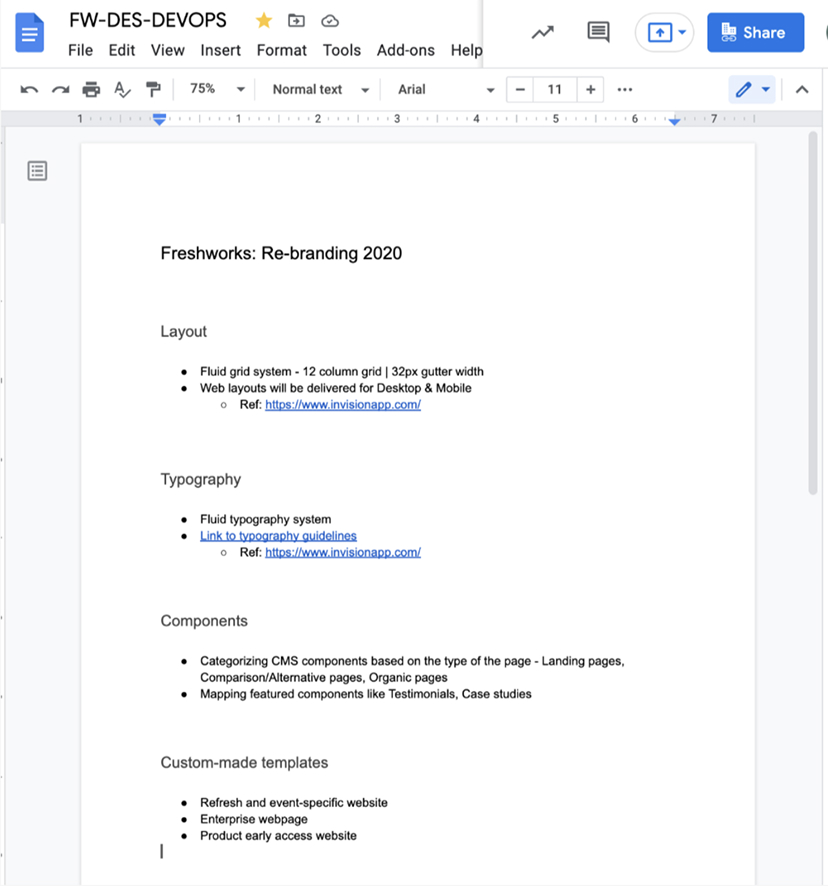Open the Normal text style dropdown
Screen dimensions: 828x886
[320, 89]
